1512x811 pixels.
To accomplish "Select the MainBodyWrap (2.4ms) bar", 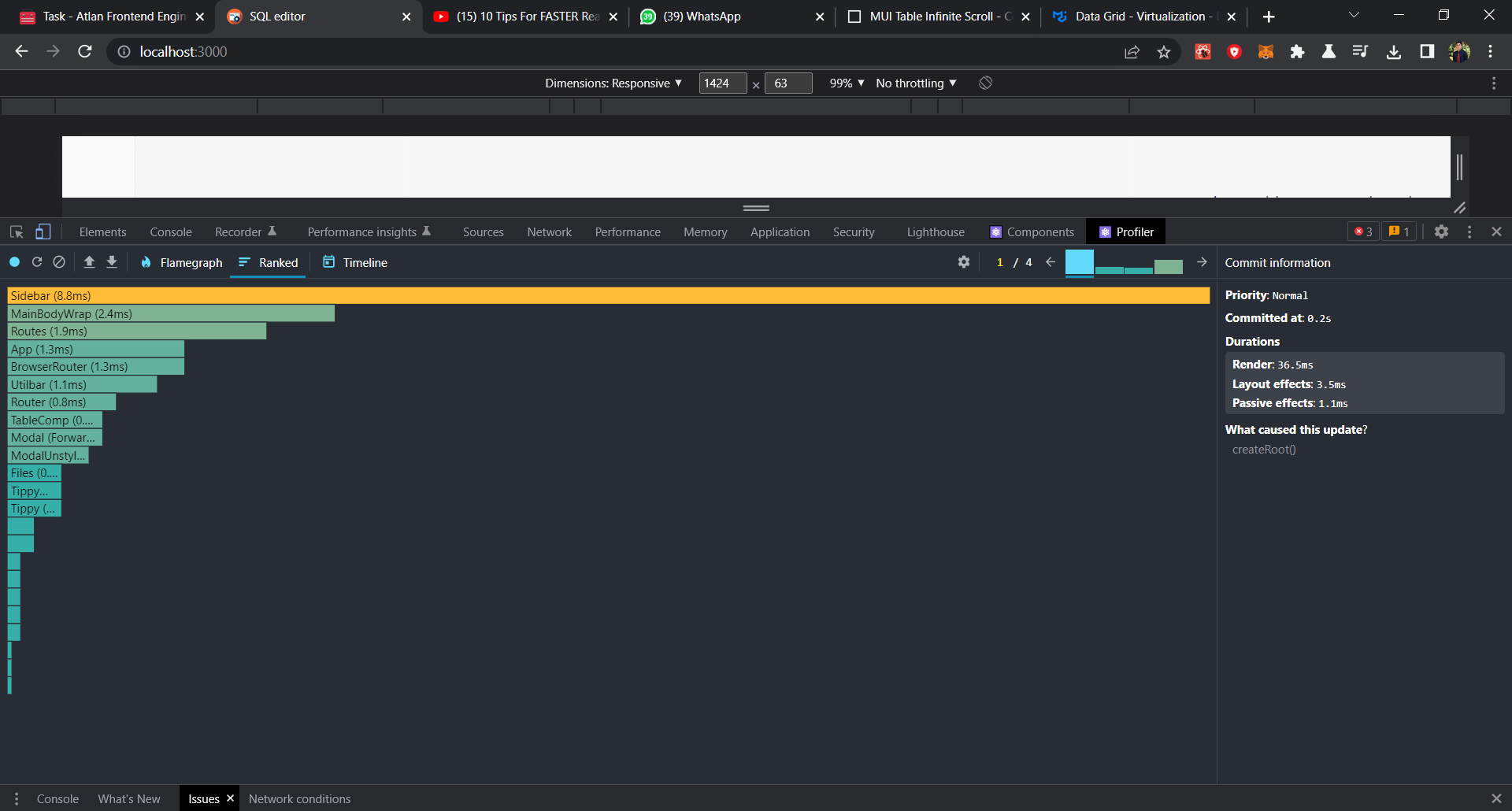I will tap(171, 313).
